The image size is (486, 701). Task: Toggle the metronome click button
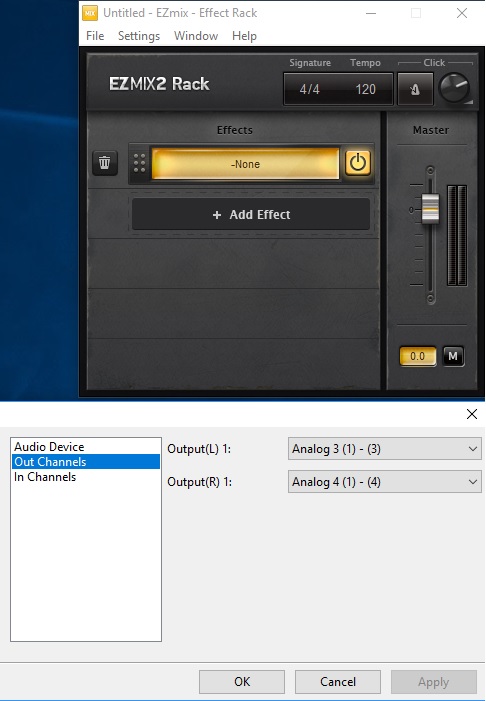pyautogui.click(x=415, y=89)
